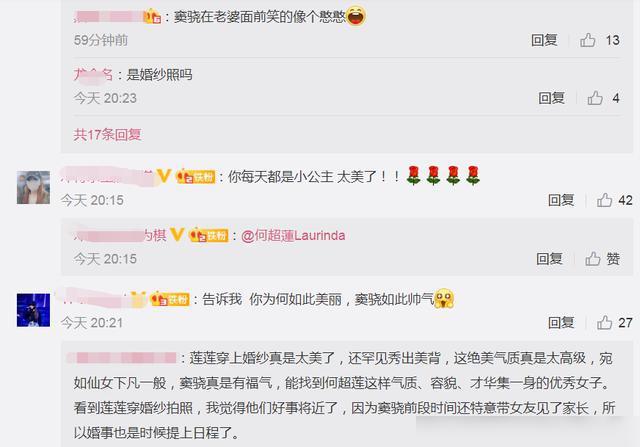Reply to the 是婚纱照吗 comment
This screenshot has height=447, width=640.
[551, 98]
